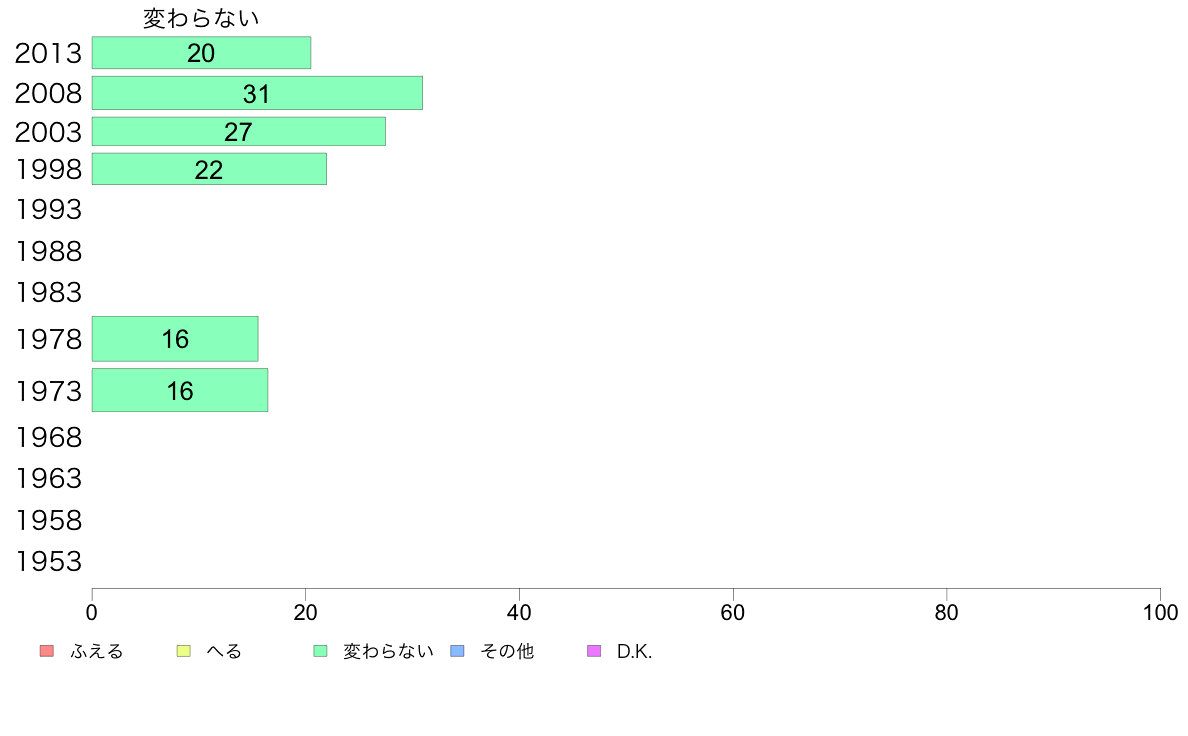Screen dimensions: 1188x736
Task: Select the 1973 bar showing 16
Action: click(180, 390)
